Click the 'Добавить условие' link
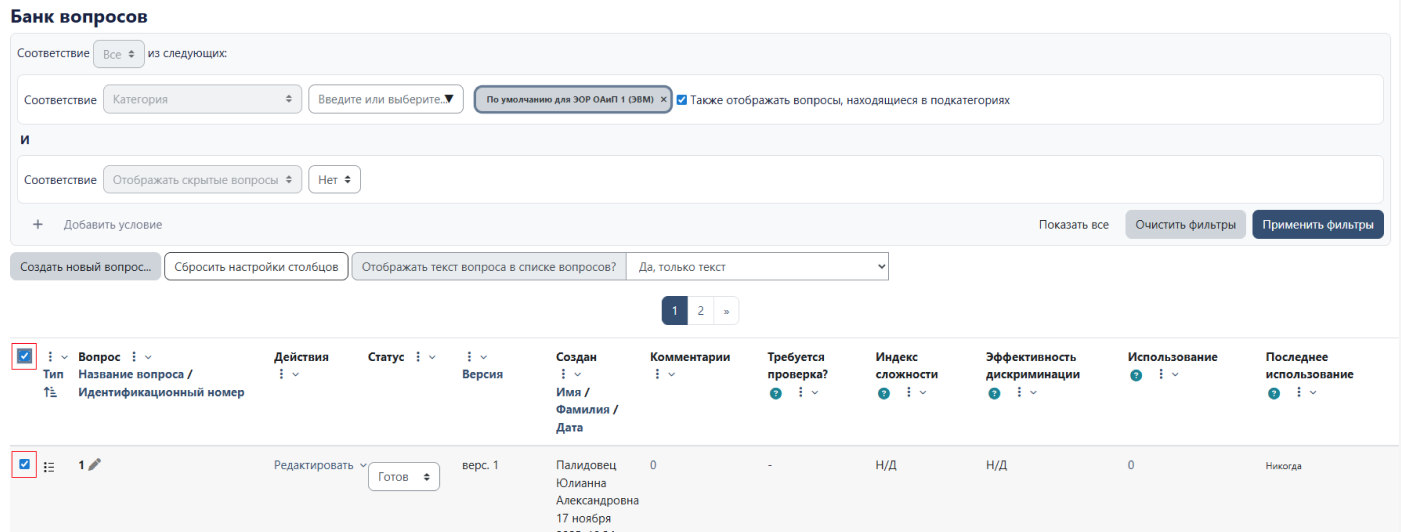 tap(113, 225)
